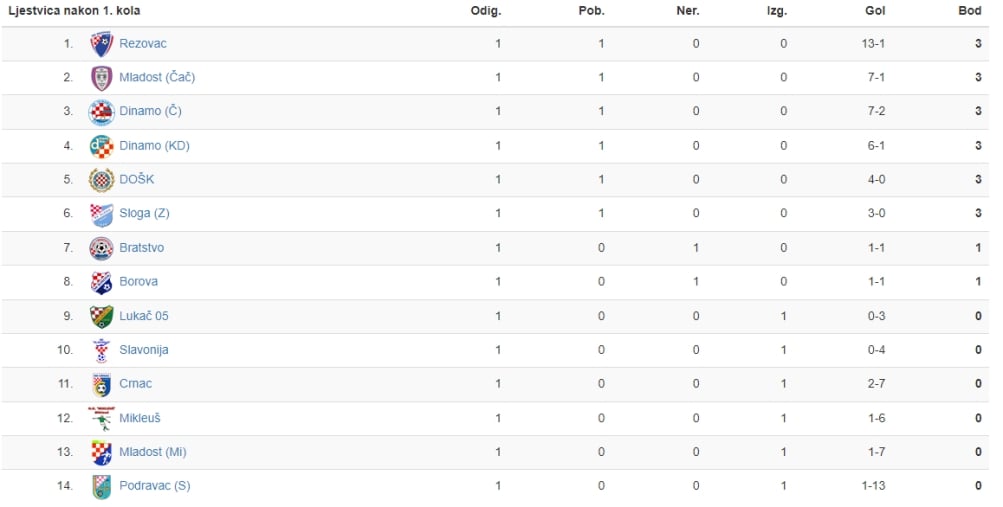Click the Dinamo (KD) club badge

pyautogui.click(x=102, y=146)
